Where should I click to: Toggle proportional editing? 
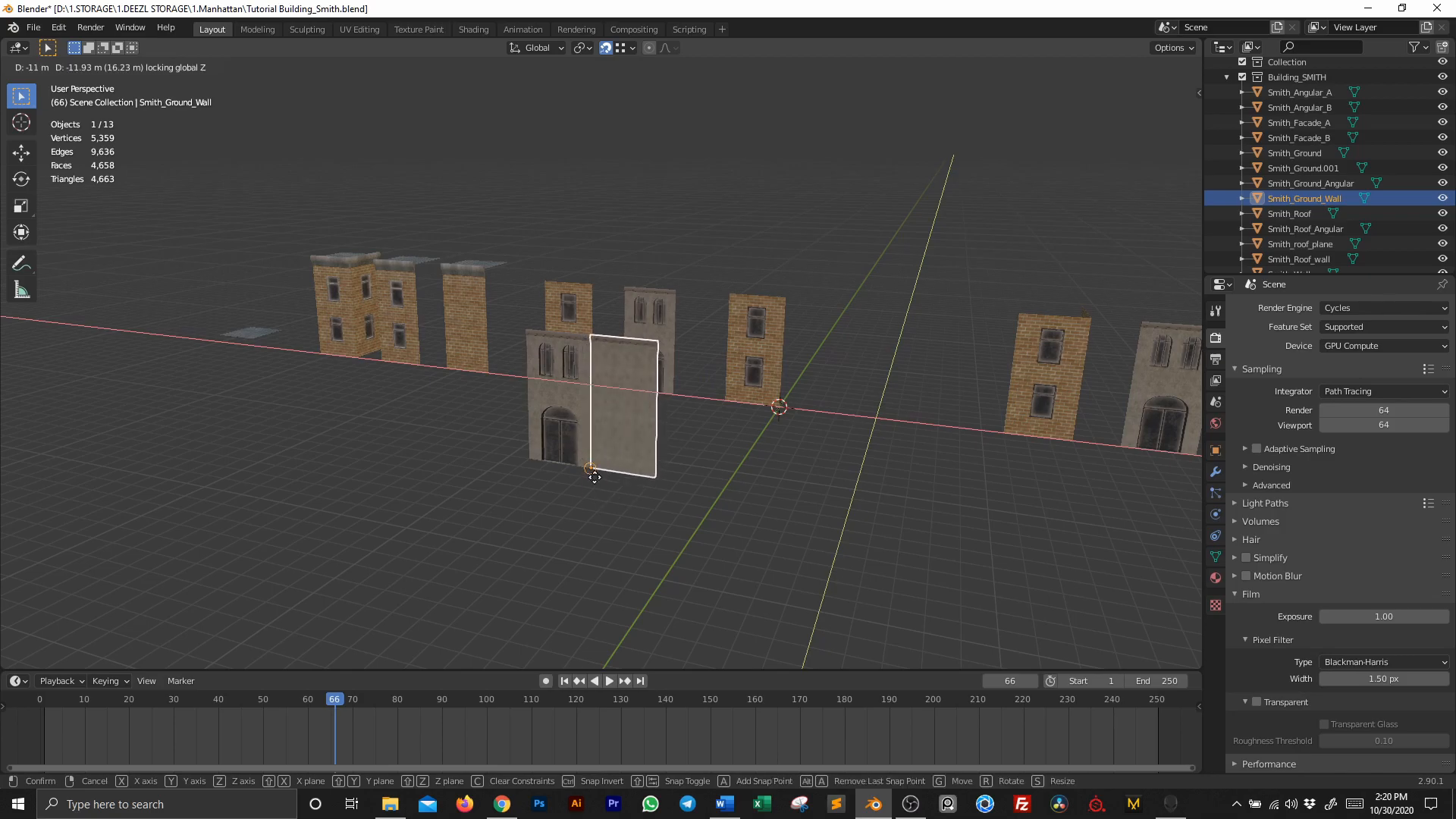649,48
